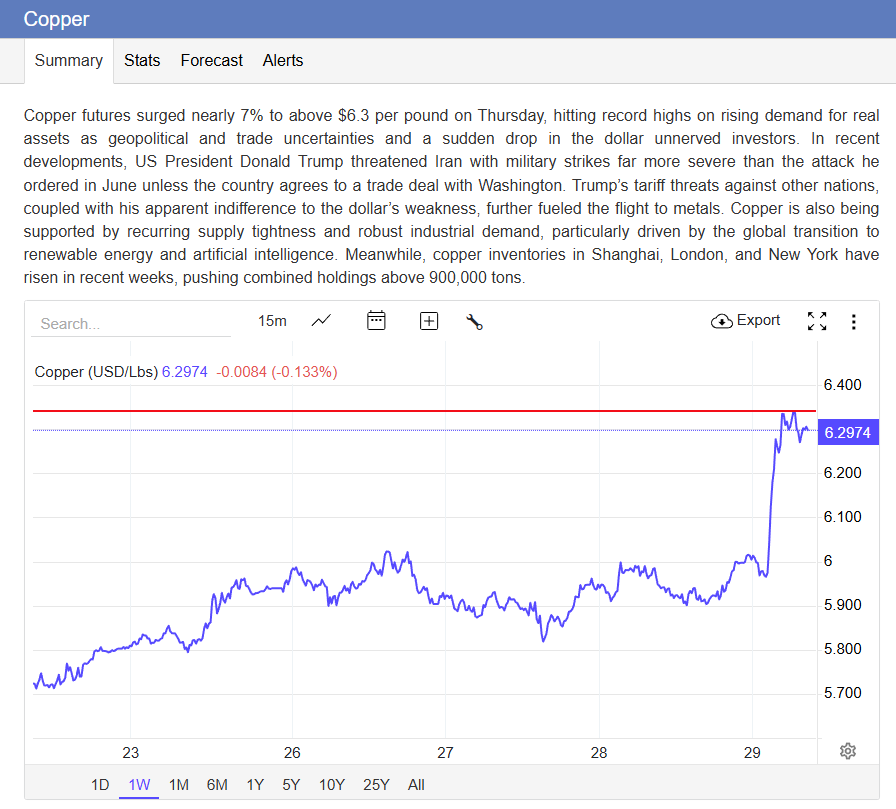This screenshot has width=896, height=809.
Task: Click the Export cloud download button
Action: point(746,321)
